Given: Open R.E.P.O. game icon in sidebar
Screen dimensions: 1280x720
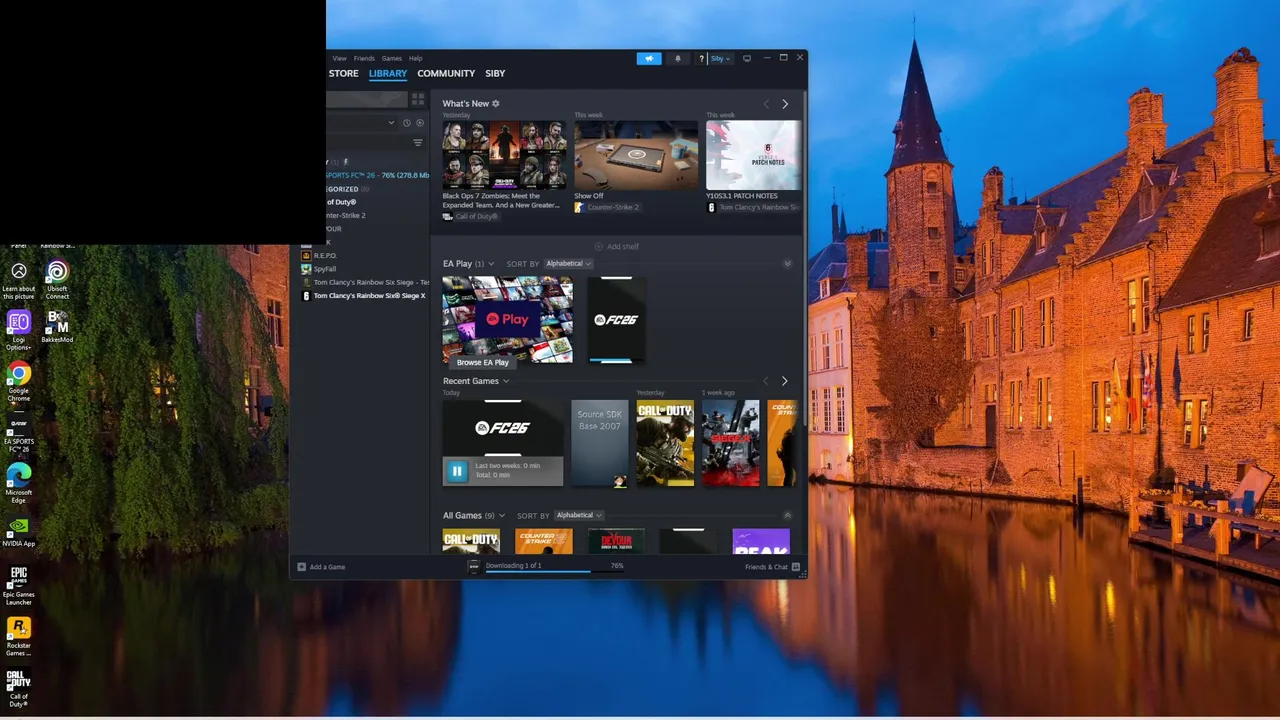Looking at the screenshot, I should point(306,256).
